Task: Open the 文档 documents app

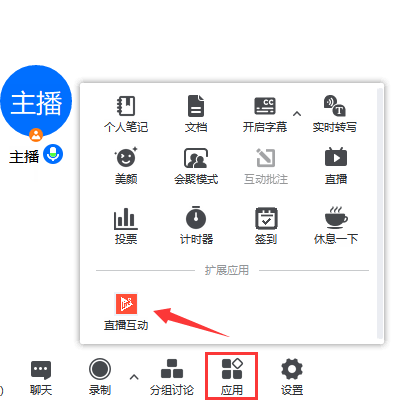Action: tap(196, 114)
